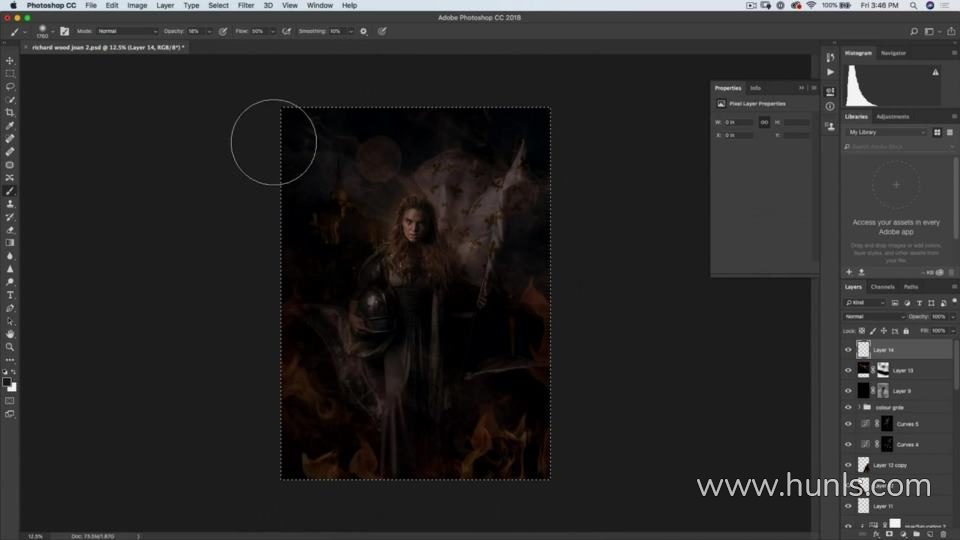Viewport: 960px width, 540px height.
Task: Select the Clone Stamp tool
Action: pos(10,204)
